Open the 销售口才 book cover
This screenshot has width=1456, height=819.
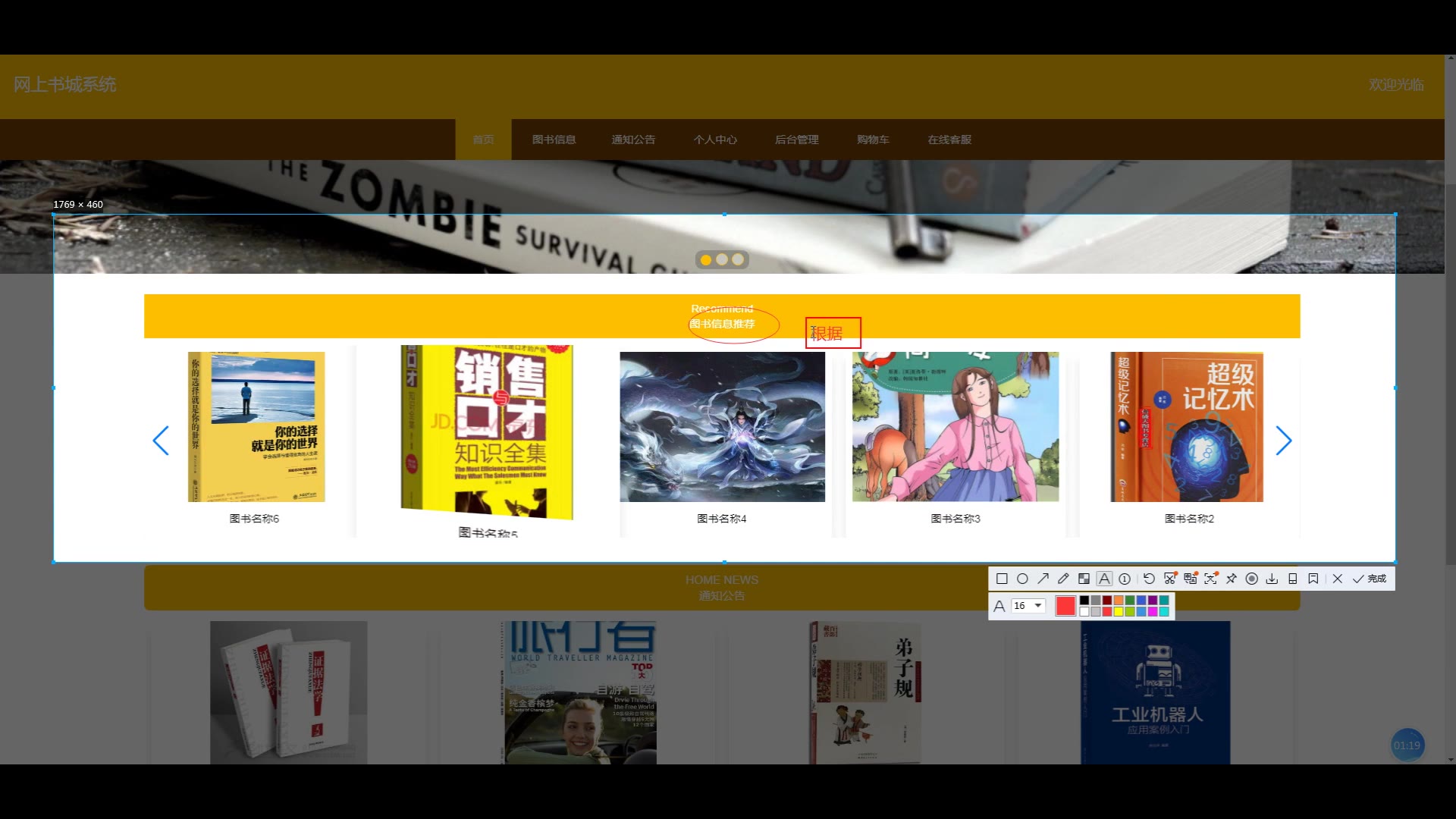[487, 432]
